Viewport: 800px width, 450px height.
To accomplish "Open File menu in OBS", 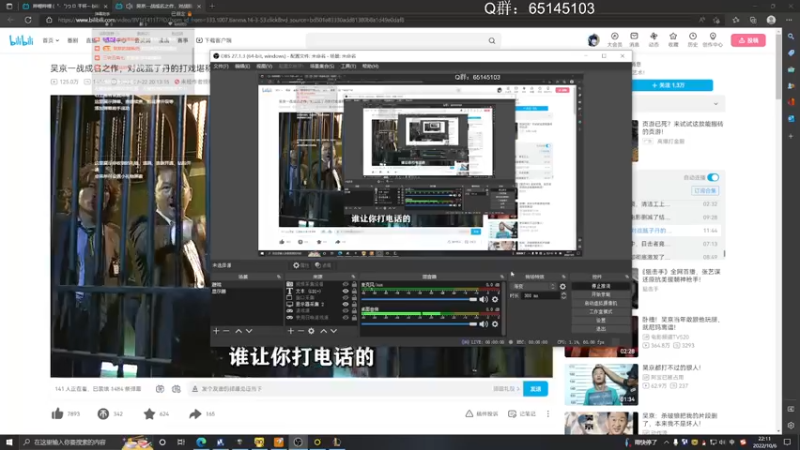I will coord(221,66).
